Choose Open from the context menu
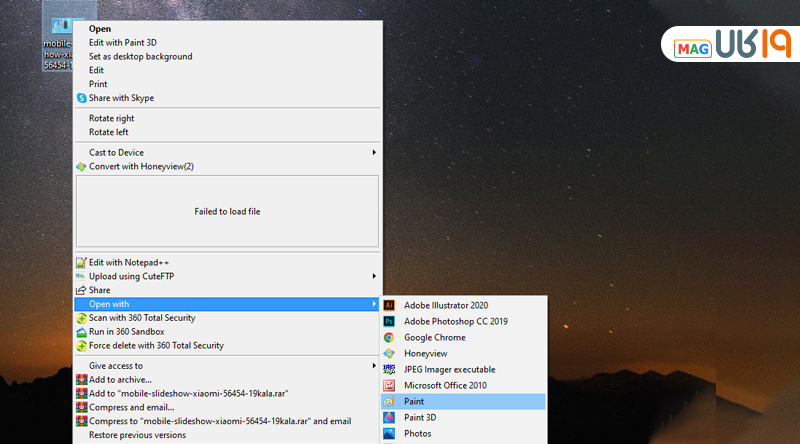This screenshot has width=800, height=444. pos(228,29)
